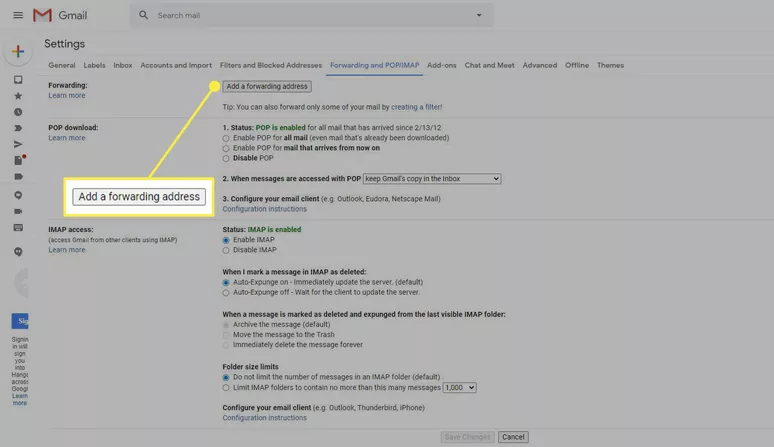The height and width of the screenshot is (447, 774).
Task: Select Disable IMAP radio button
Action: (226, 250)
